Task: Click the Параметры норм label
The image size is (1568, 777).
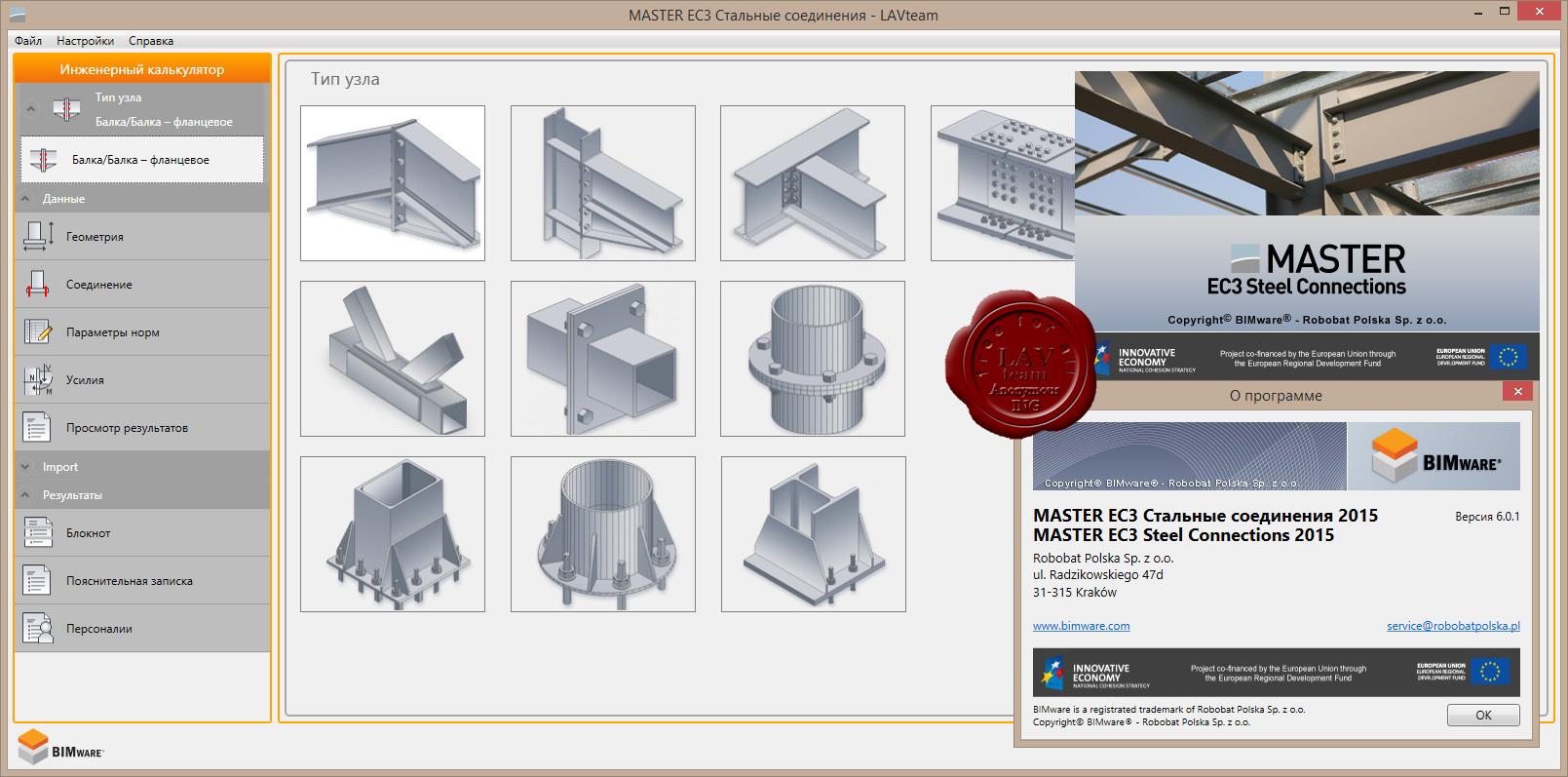Action: pyautogui.click(x=113, y=332)
